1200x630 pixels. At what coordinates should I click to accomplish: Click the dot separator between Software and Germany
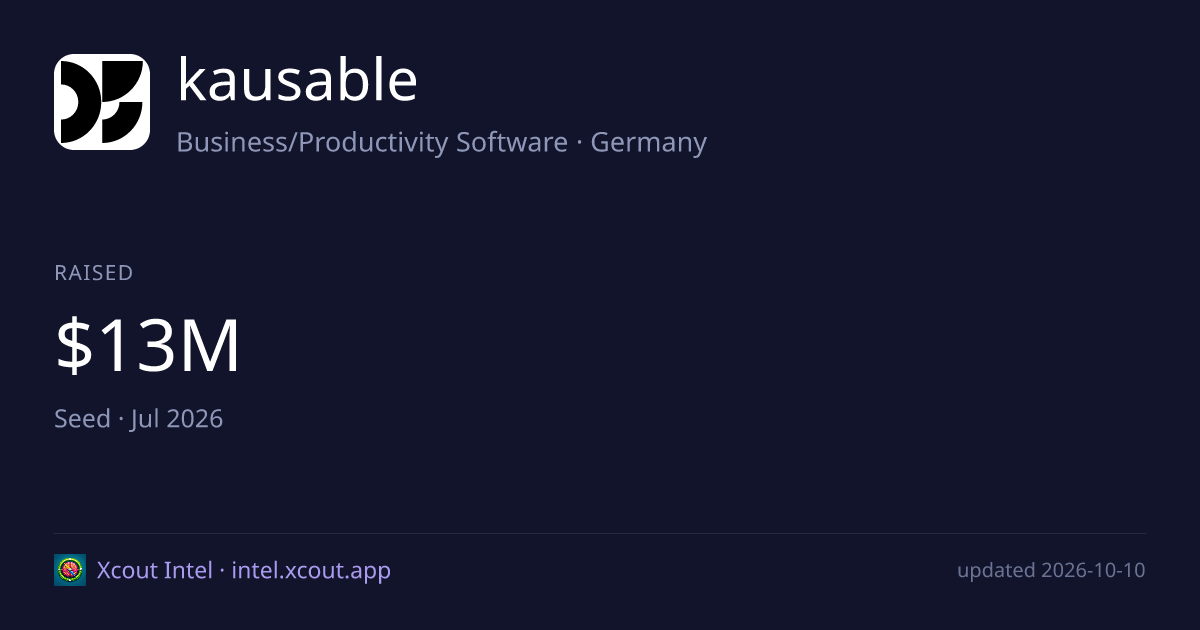579,143
